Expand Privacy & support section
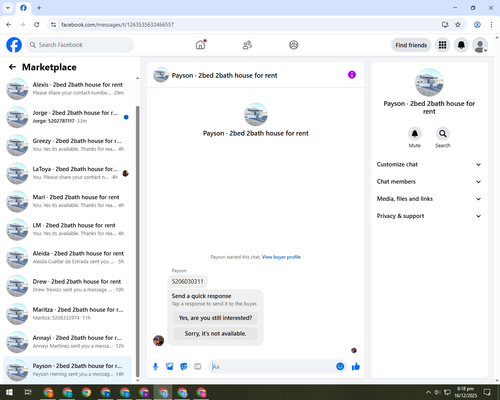Image resolution: width=500 pixels, height=400 pixels. [x=429, y=216]
